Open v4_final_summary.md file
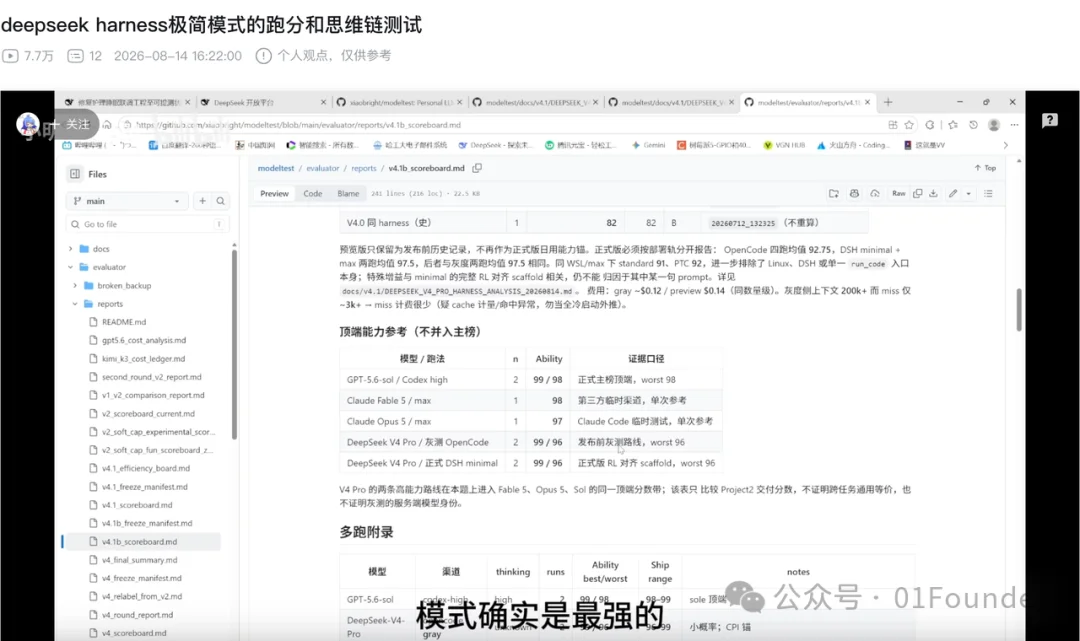This screenshot has height=641, width=1080. 139,560
